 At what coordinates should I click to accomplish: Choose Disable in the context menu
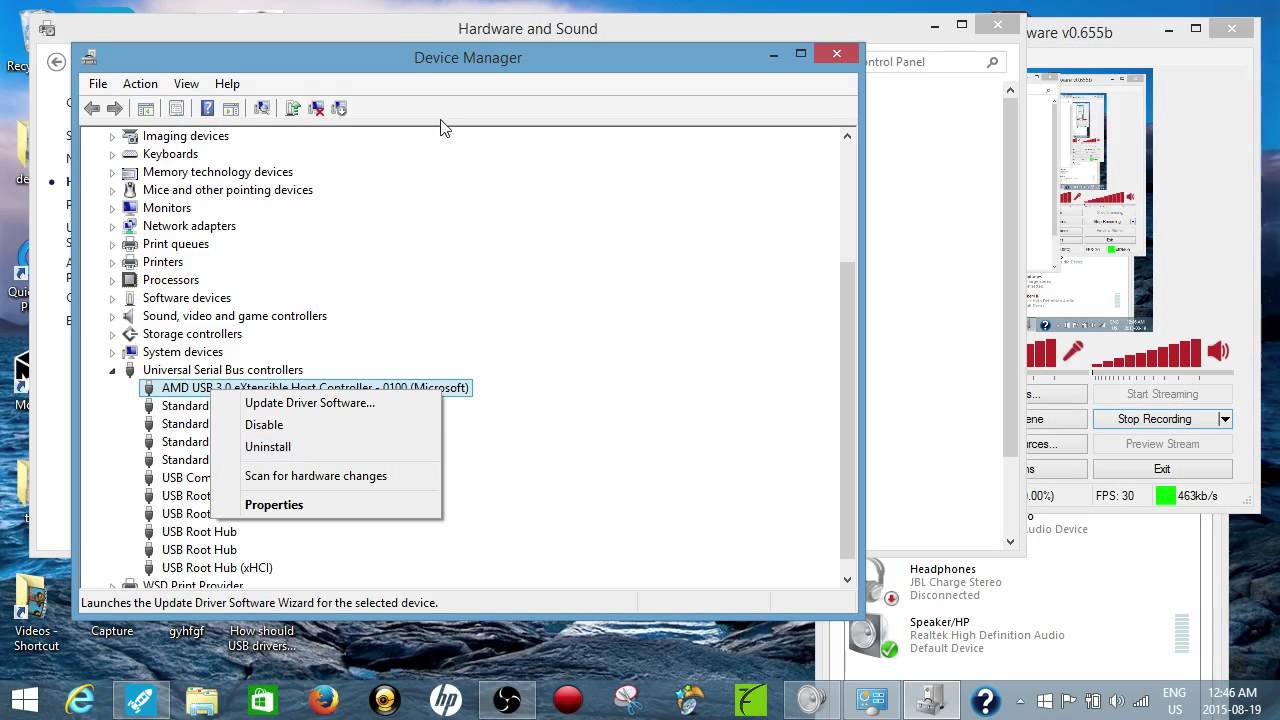click(x=326, y=425)
